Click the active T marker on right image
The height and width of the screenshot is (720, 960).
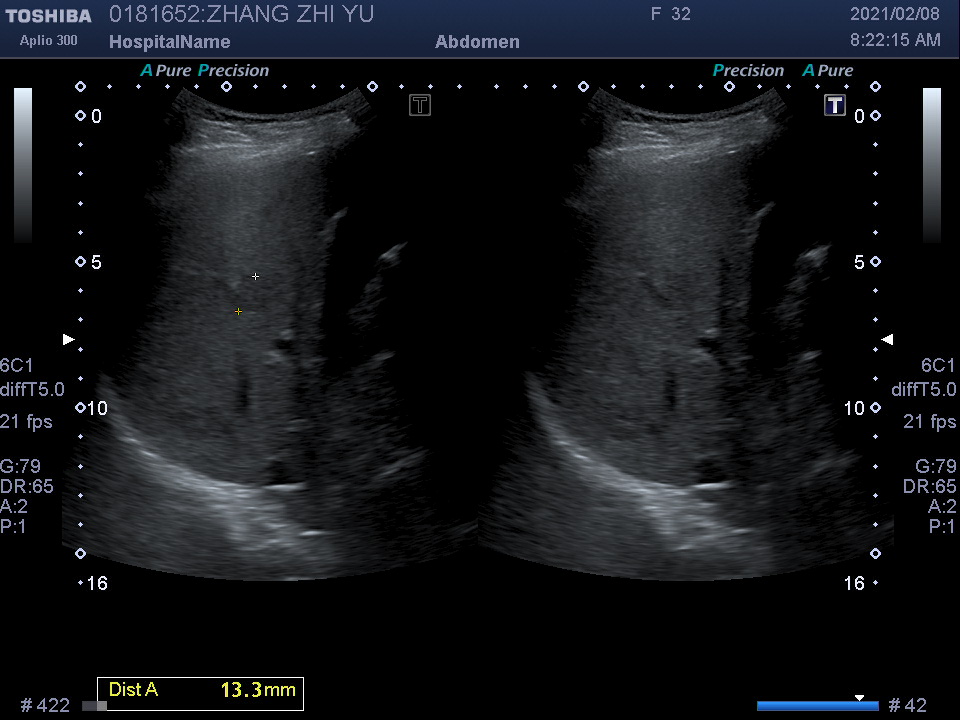835,105
